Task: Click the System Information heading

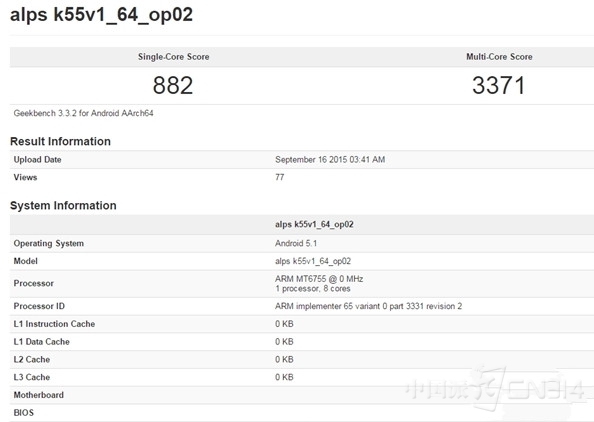Action: coord(63,205)
